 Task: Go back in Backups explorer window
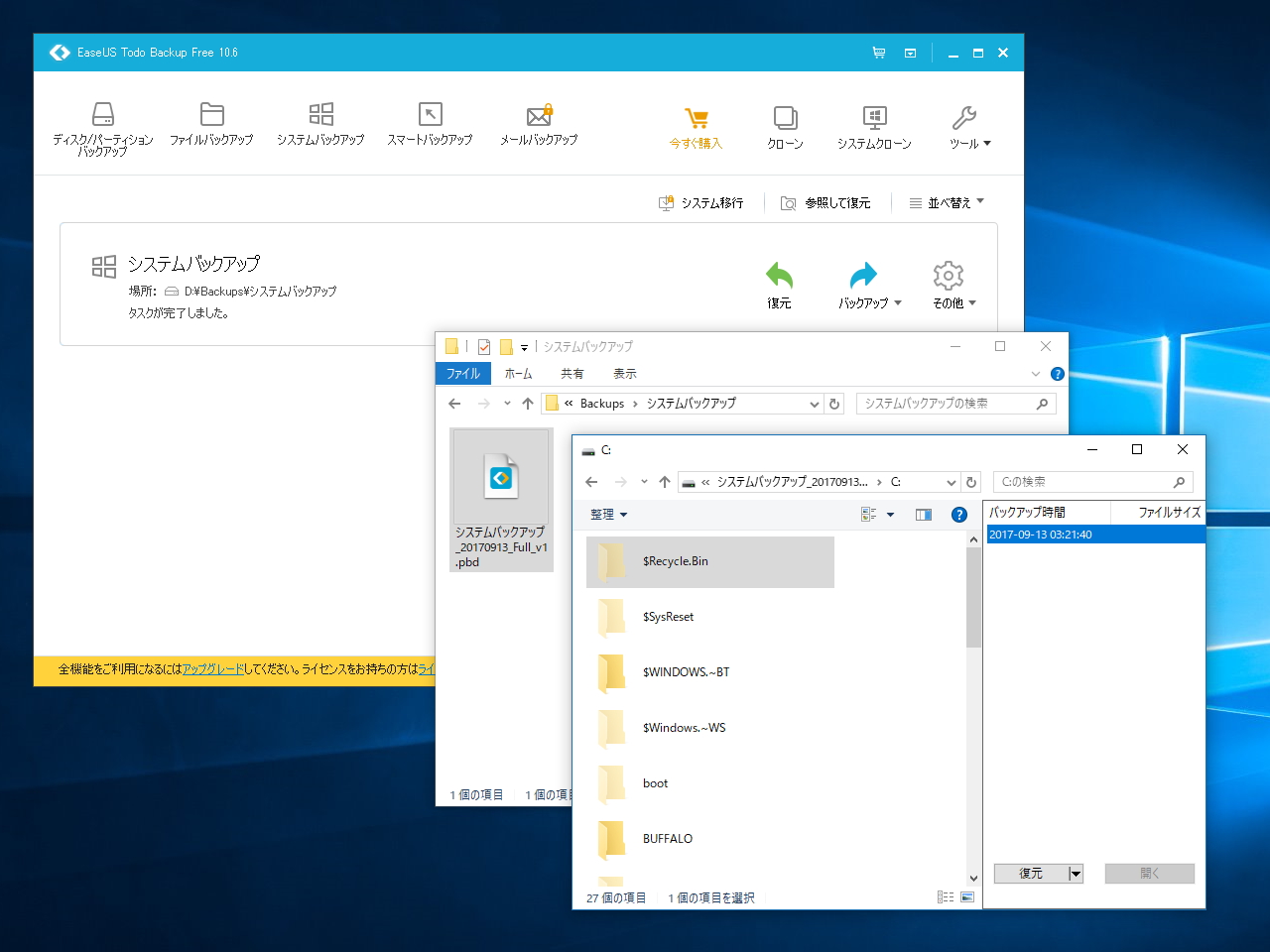click(454, 404)
